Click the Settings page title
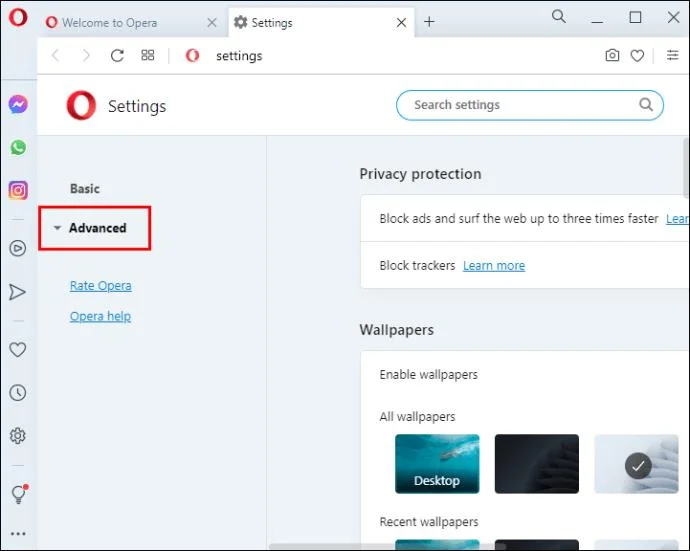This screenshot has width=690, height=551. coord(137,106)
